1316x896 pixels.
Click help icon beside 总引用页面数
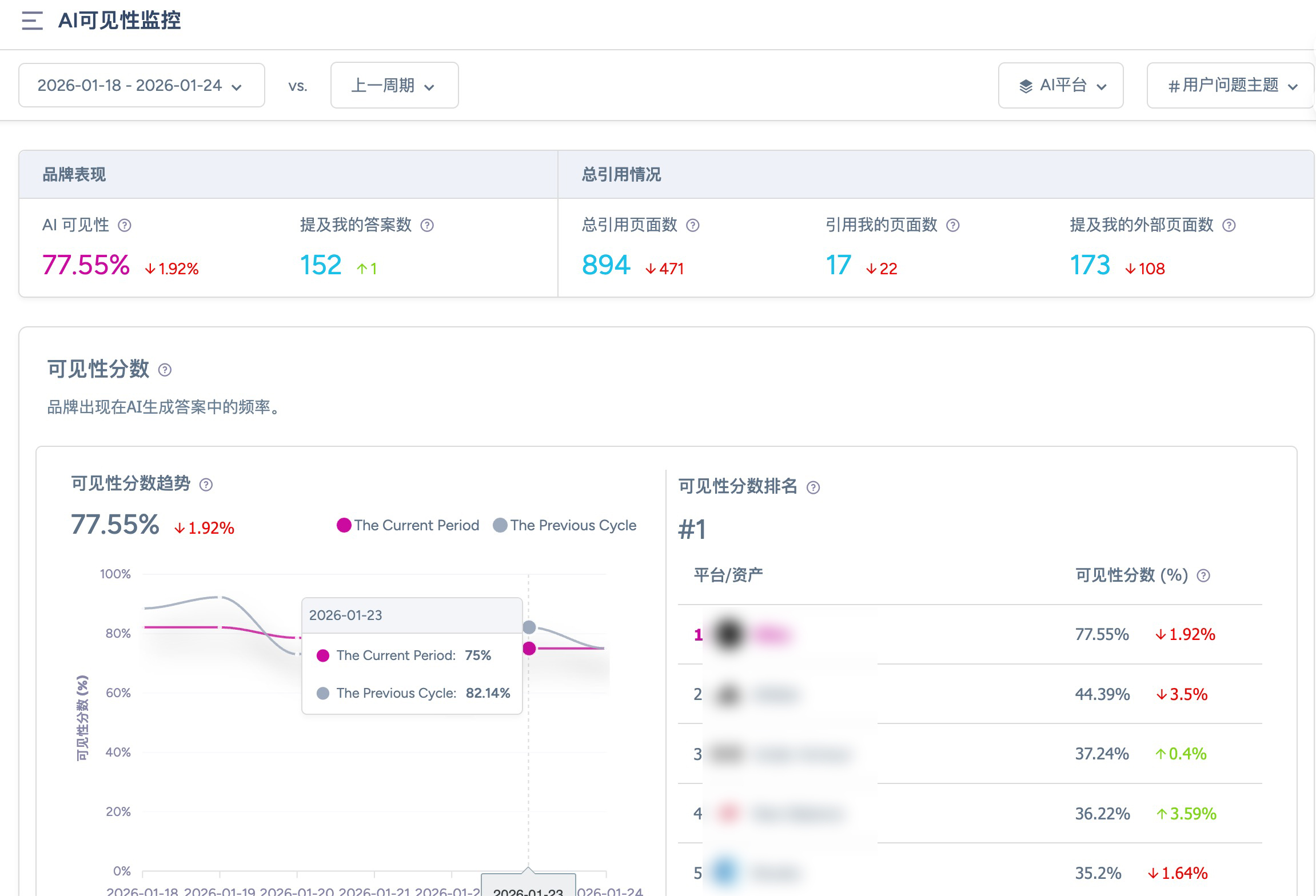(693, 225)
